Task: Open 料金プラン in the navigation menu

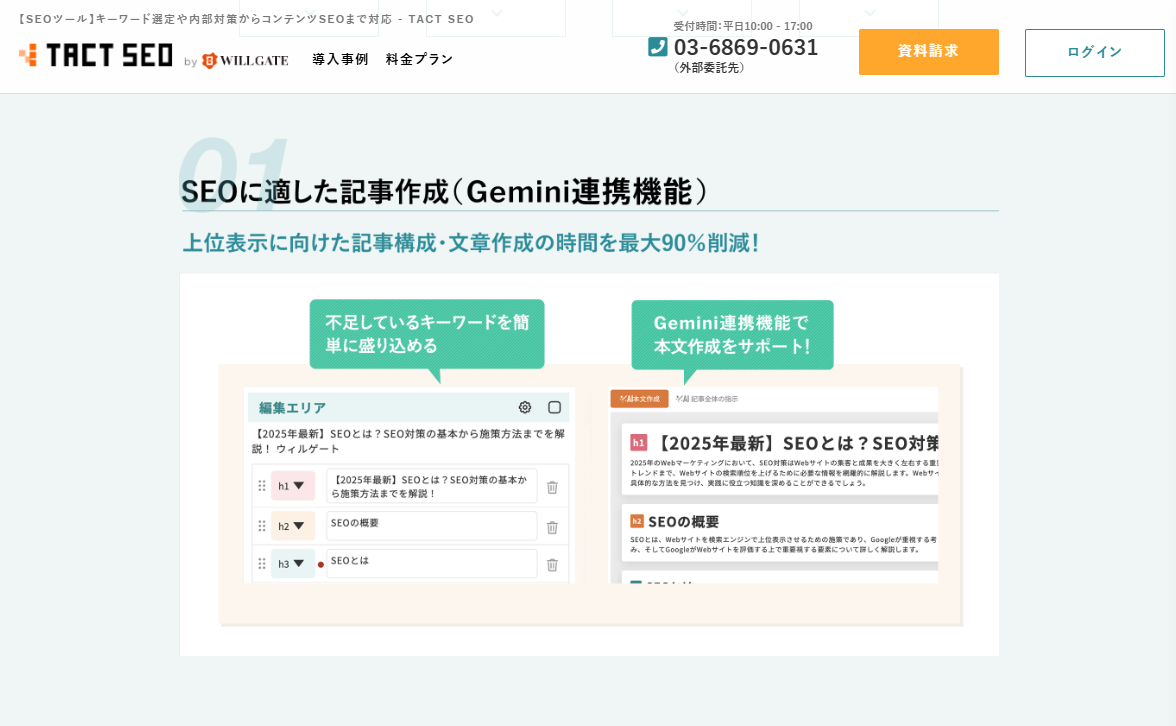Action: click(x=419, y=59)
